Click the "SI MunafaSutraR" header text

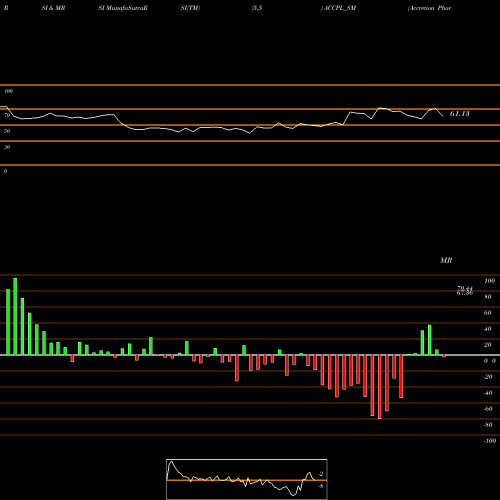click(x=123, y=8)
